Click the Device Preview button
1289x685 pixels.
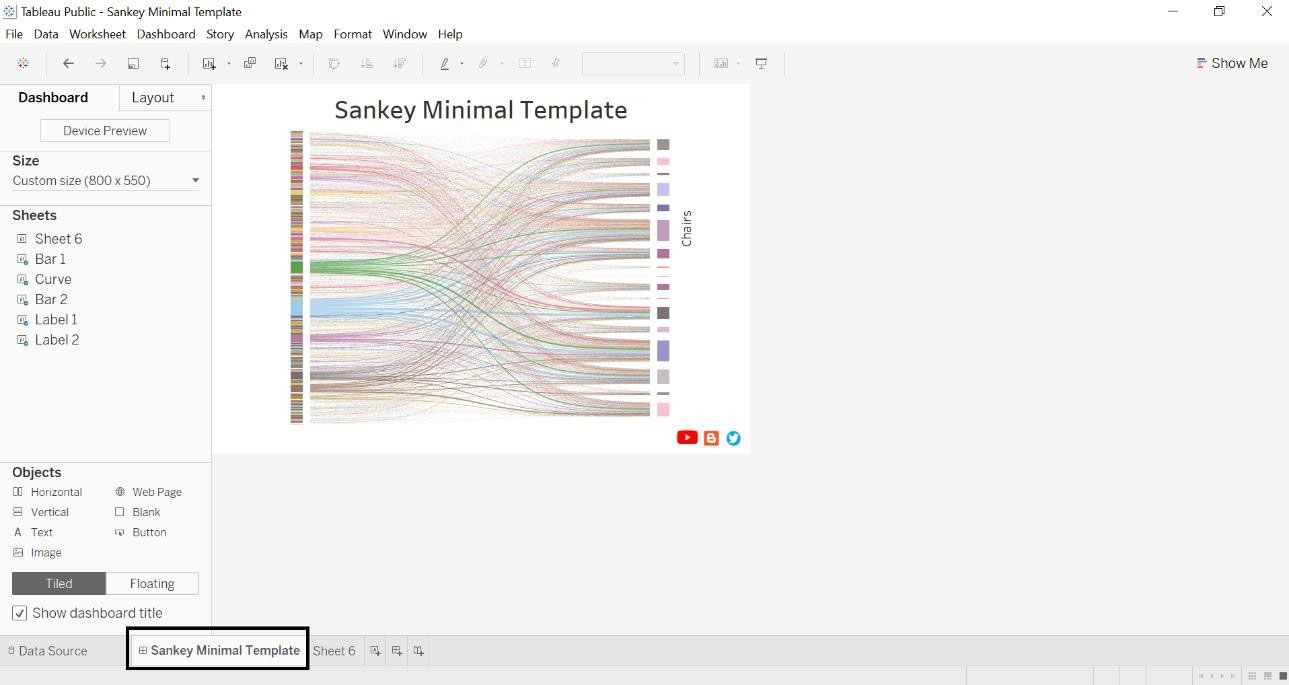[104, 130]
